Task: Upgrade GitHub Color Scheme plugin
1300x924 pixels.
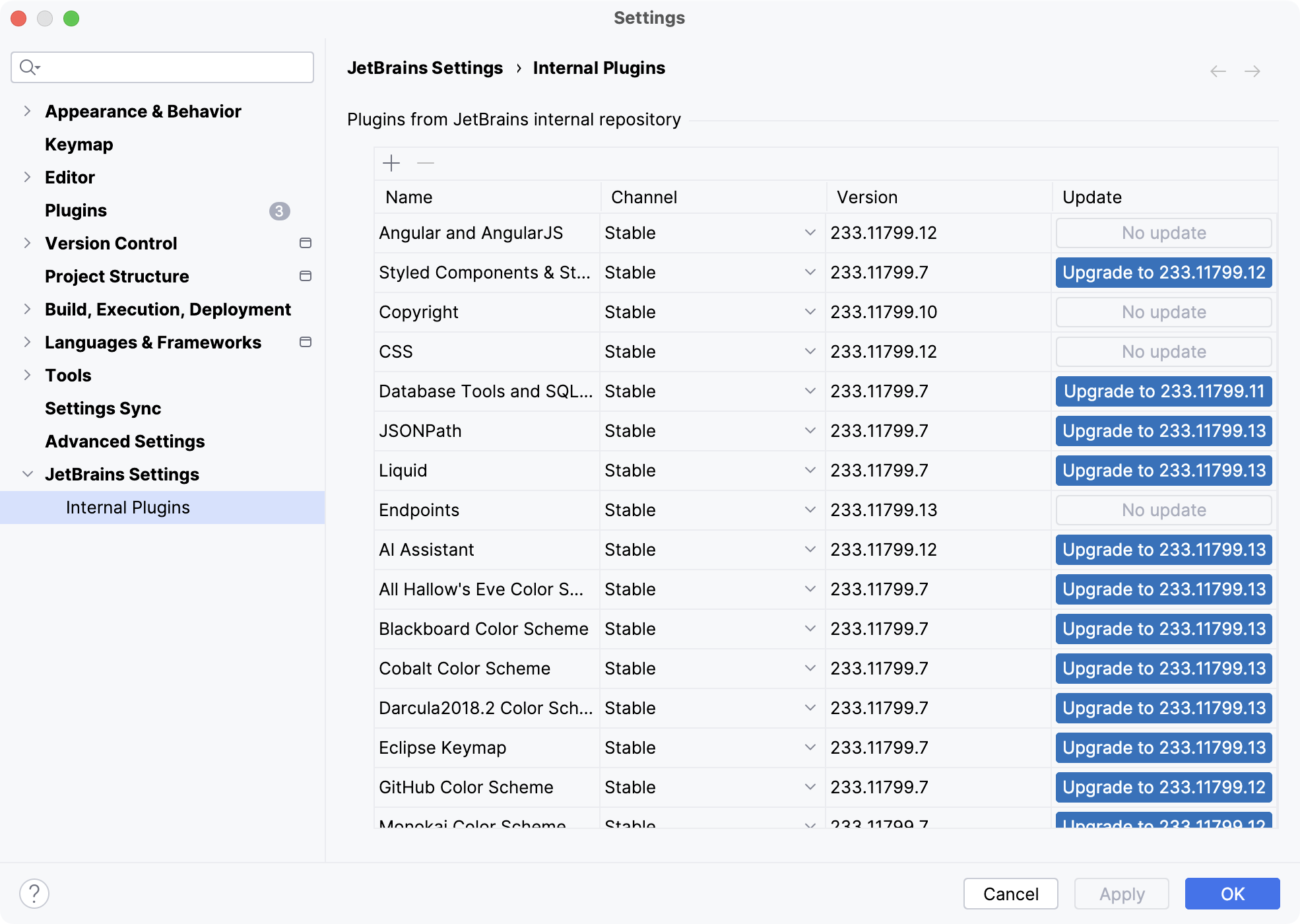Action: 1164,787
